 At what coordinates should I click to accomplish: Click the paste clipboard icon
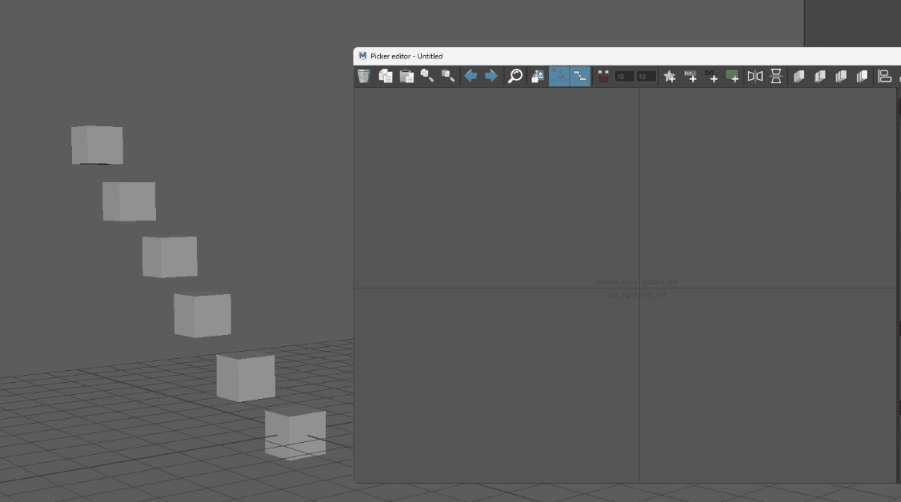pos(407,76)
